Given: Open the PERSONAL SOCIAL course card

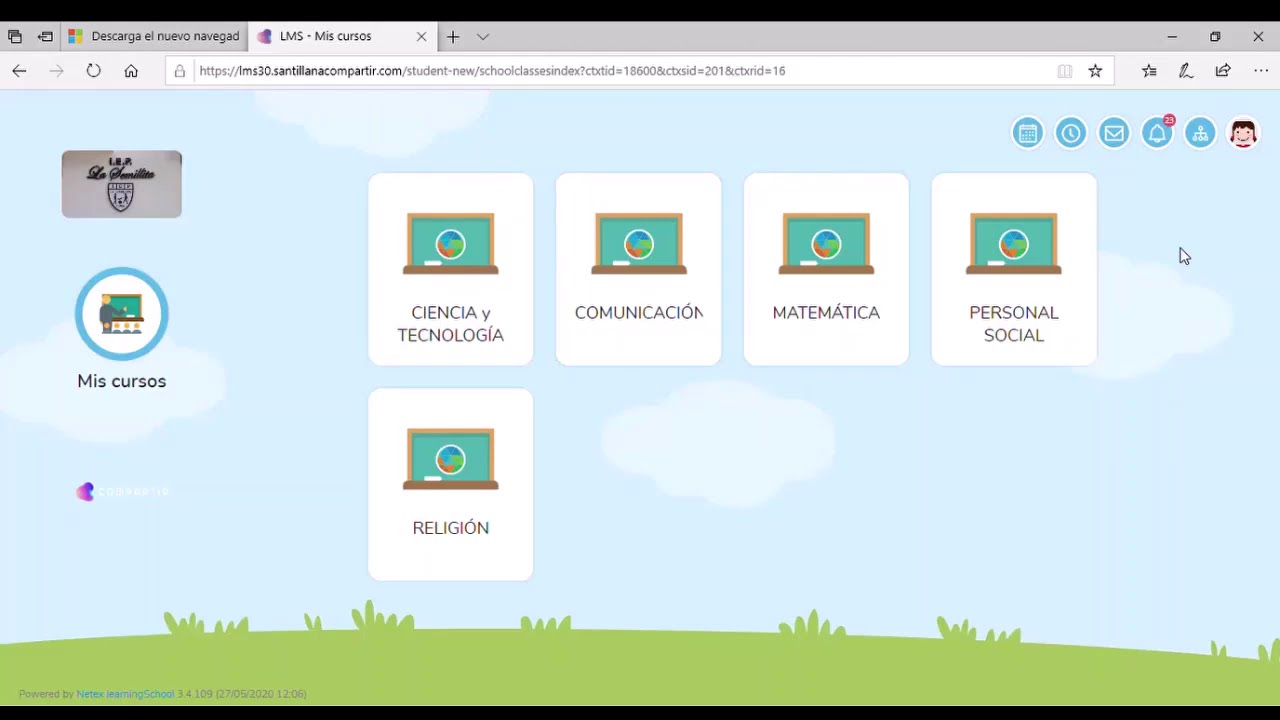Looking at the screenshot, I should pos(1014,269).
